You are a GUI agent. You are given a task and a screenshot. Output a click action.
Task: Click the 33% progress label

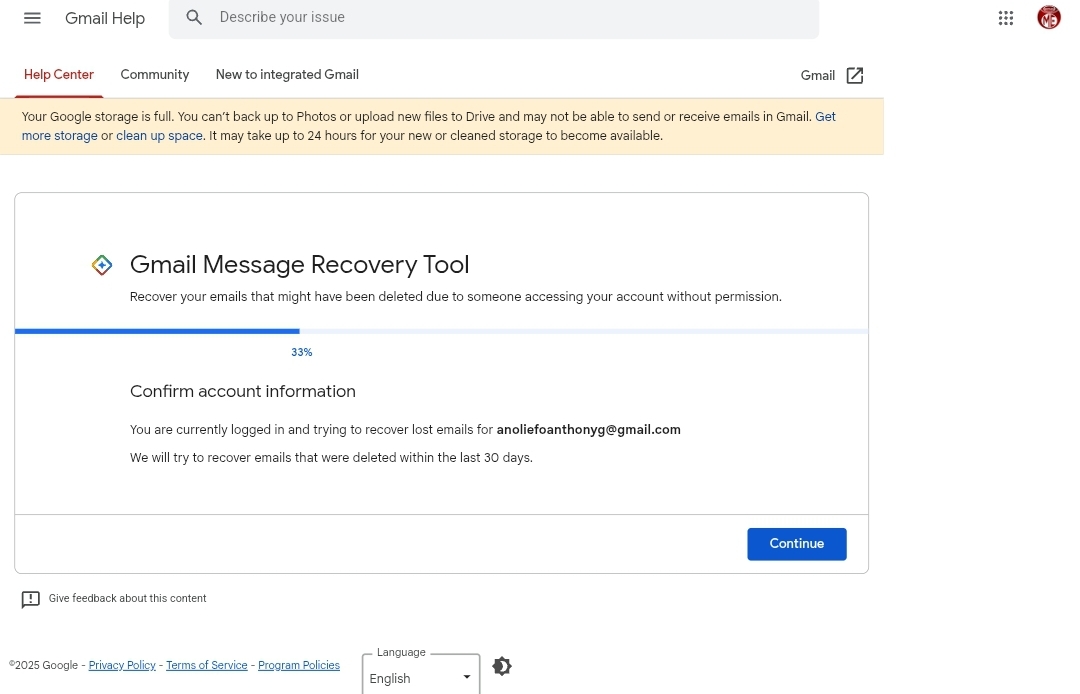pos(302,353)
